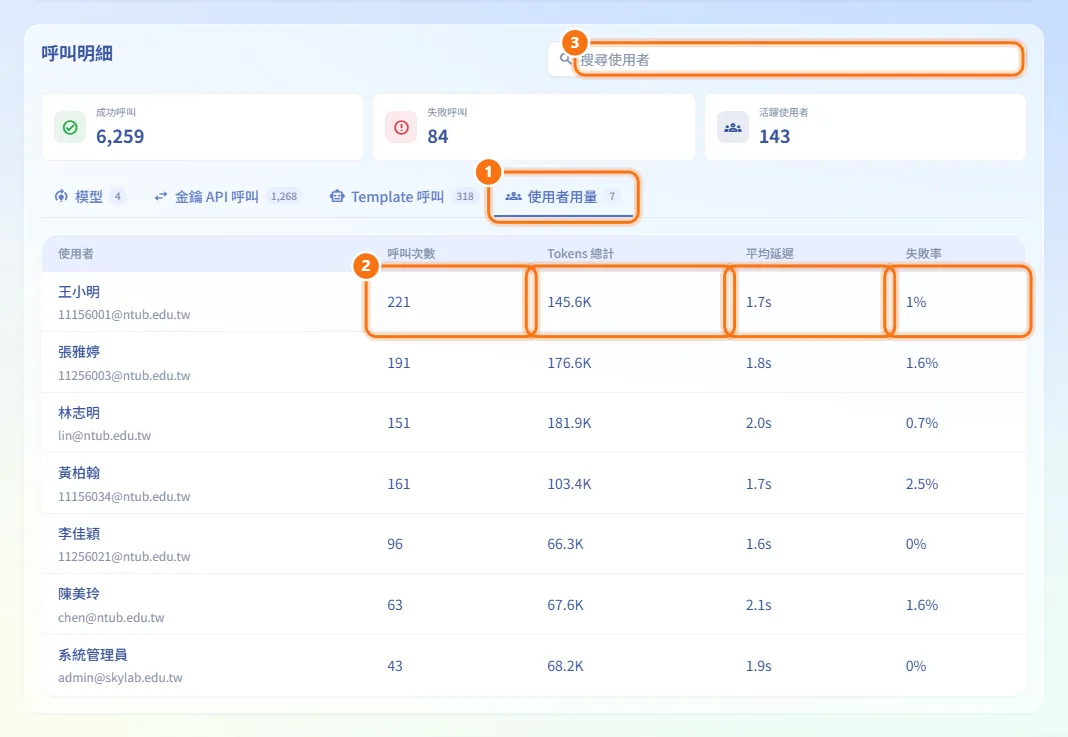Image resolution: width=1068 pixels, height=737 pixels.
Task: Click the 143 active users value
Action: (x=774, y=136)
